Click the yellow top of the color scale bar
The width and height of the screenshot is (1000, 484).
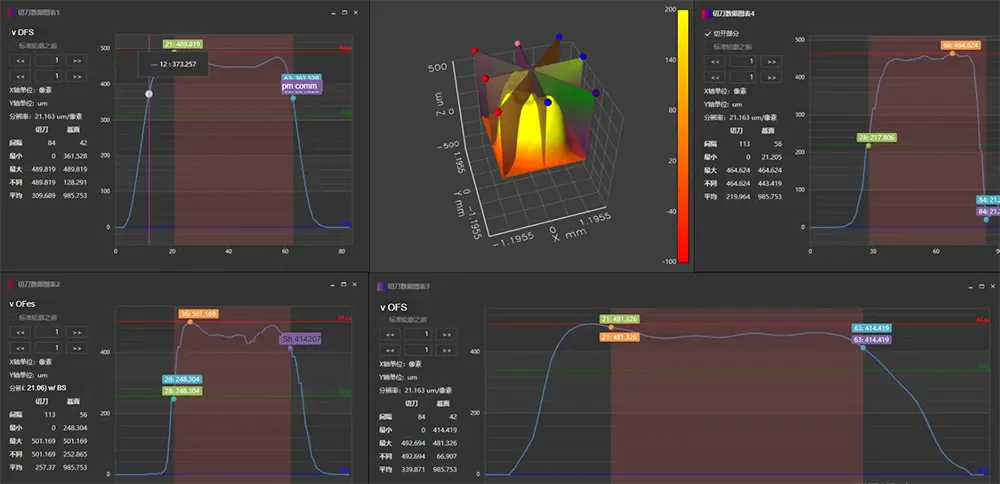click(x=683, y=15)
